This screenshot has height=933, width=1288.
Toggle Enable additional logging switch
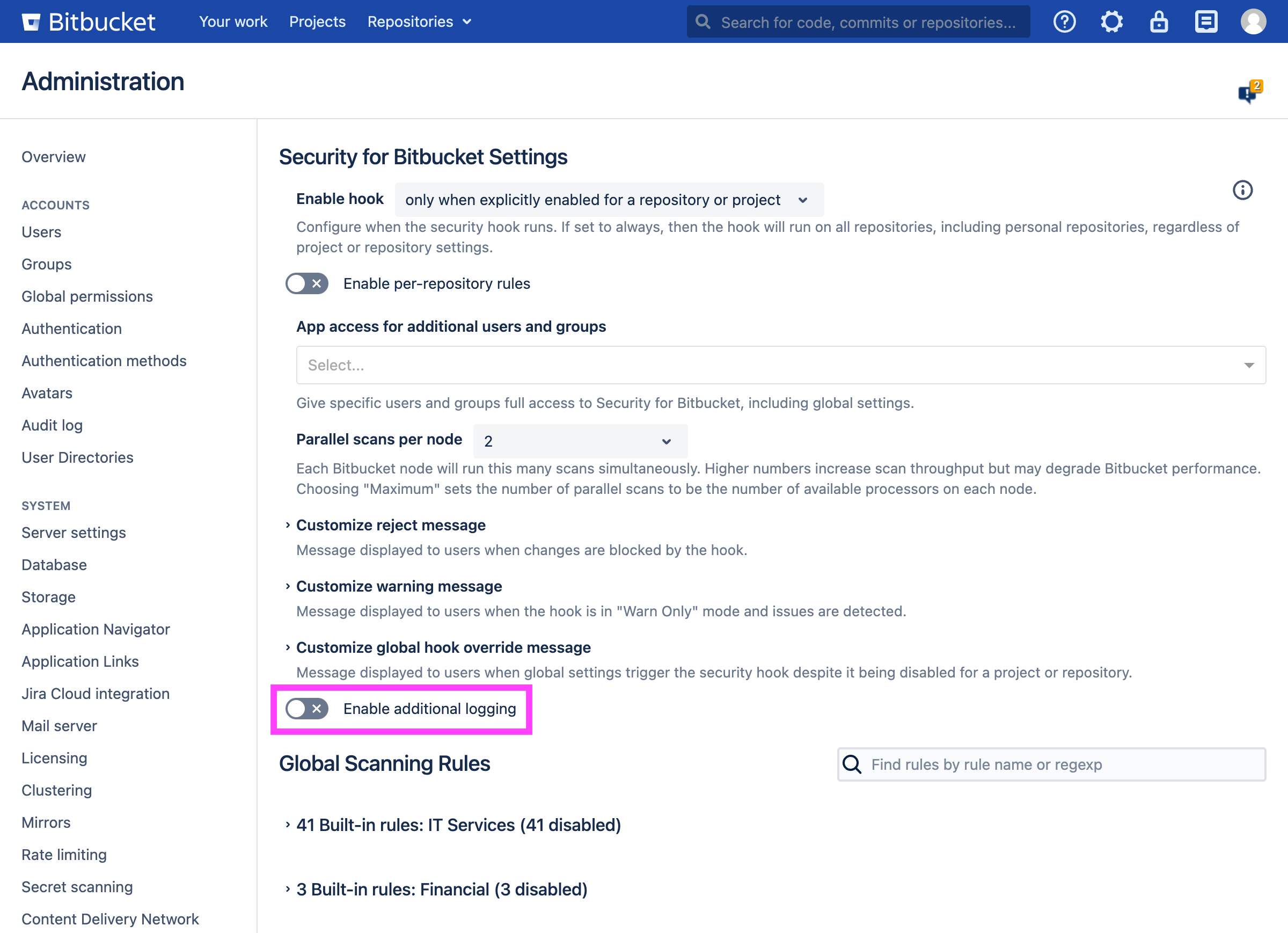pos(306,709)
